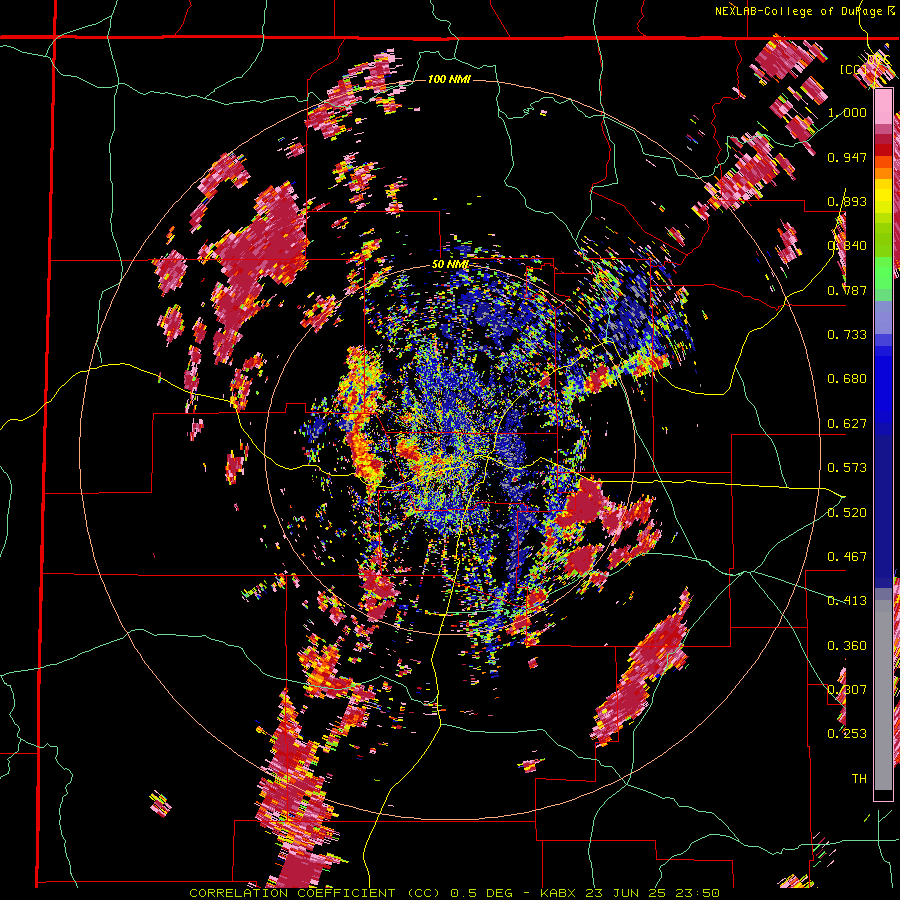900x900 pixels.
Task: Click the 0.360 scale value
Action: (847, 646)
